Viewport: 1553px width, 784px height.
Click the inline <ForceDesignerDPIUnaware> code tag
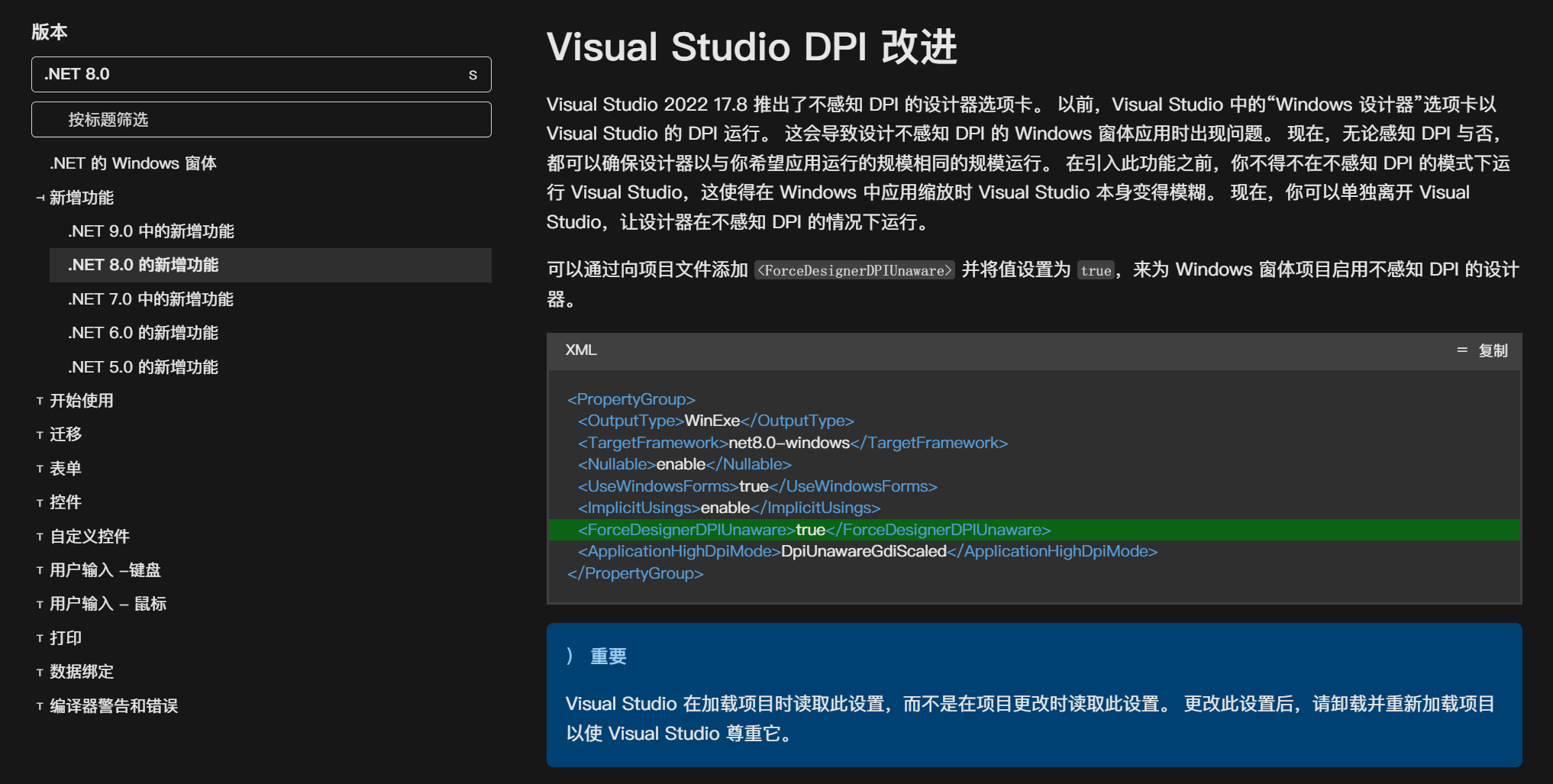click(854, 270)
